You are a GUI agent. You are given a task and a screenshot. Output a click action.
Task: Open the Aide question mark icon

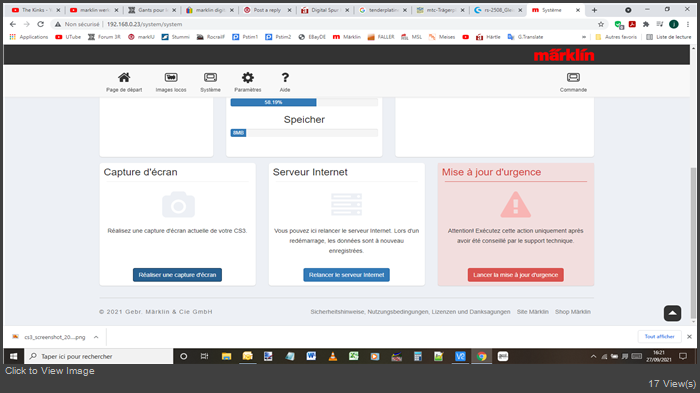285,78
